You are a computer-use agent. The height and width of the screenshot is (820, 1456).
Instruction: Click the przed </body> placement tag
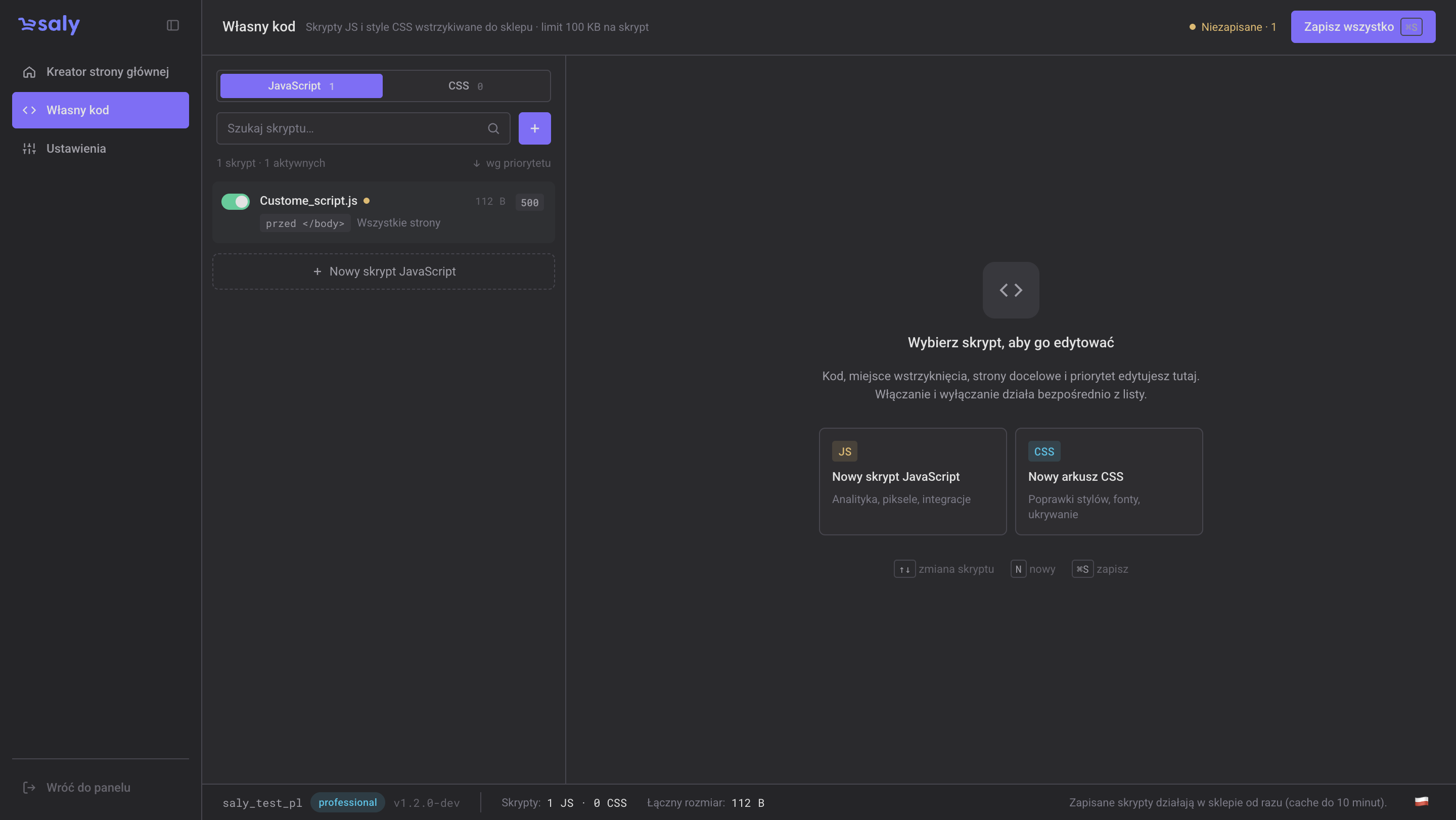[x=305, y=224]
